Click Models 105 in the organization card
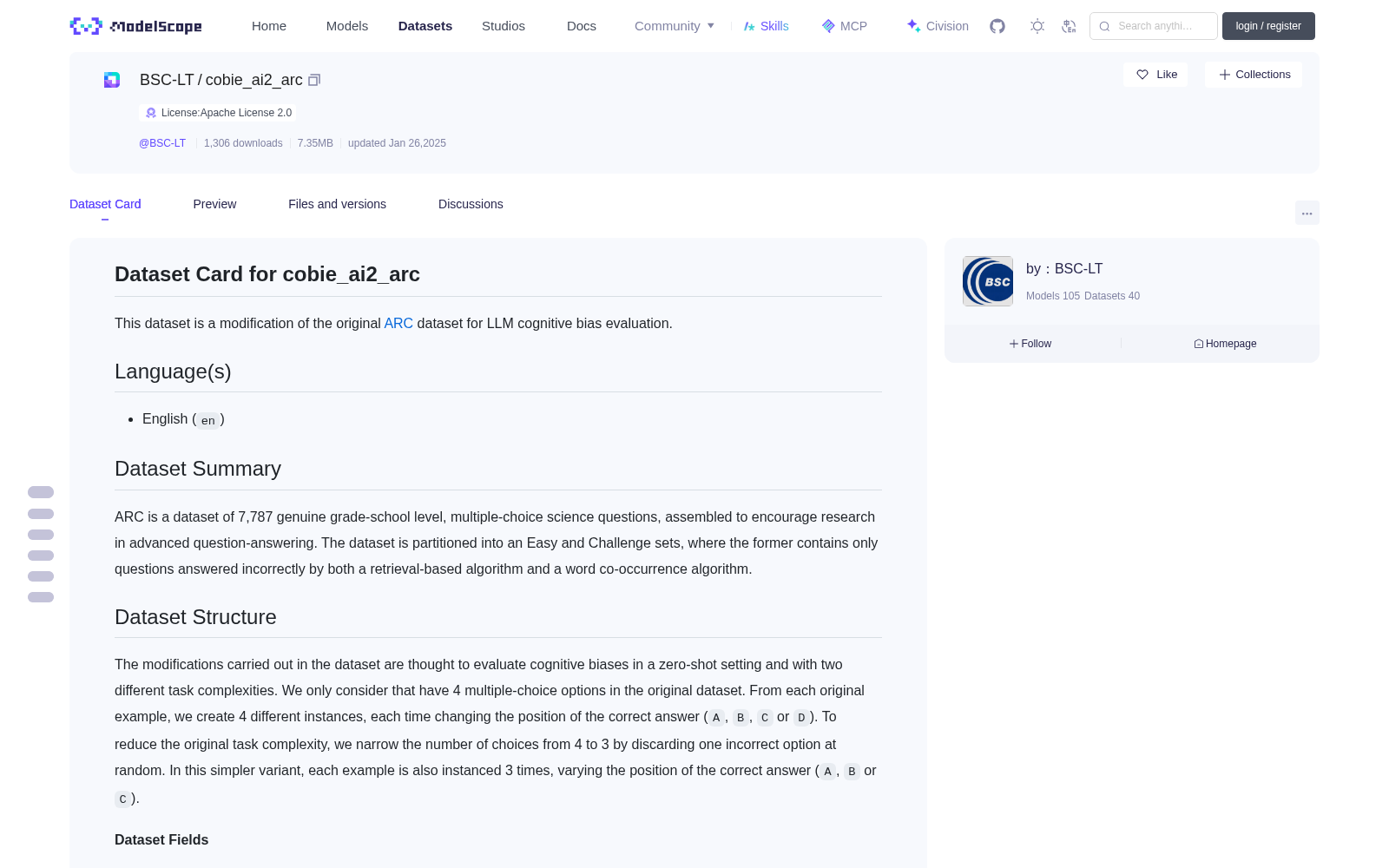This screenshot has height=868, width=1389. [1053, 296]
